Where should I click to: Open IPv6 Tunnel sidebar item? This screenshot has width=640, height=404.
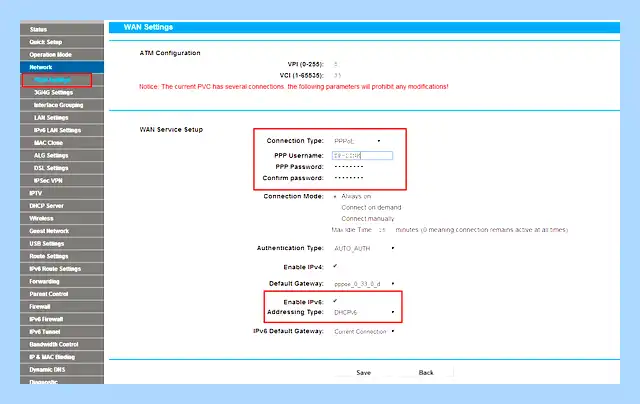click(62, 332)
